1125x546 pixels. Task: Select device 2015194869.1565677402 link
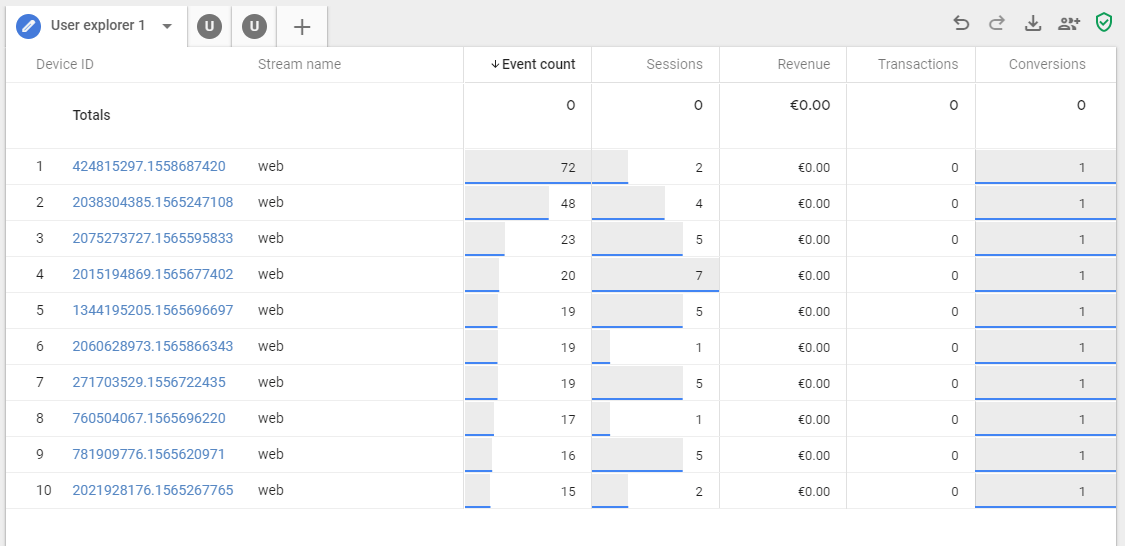(x=152, y=274)
